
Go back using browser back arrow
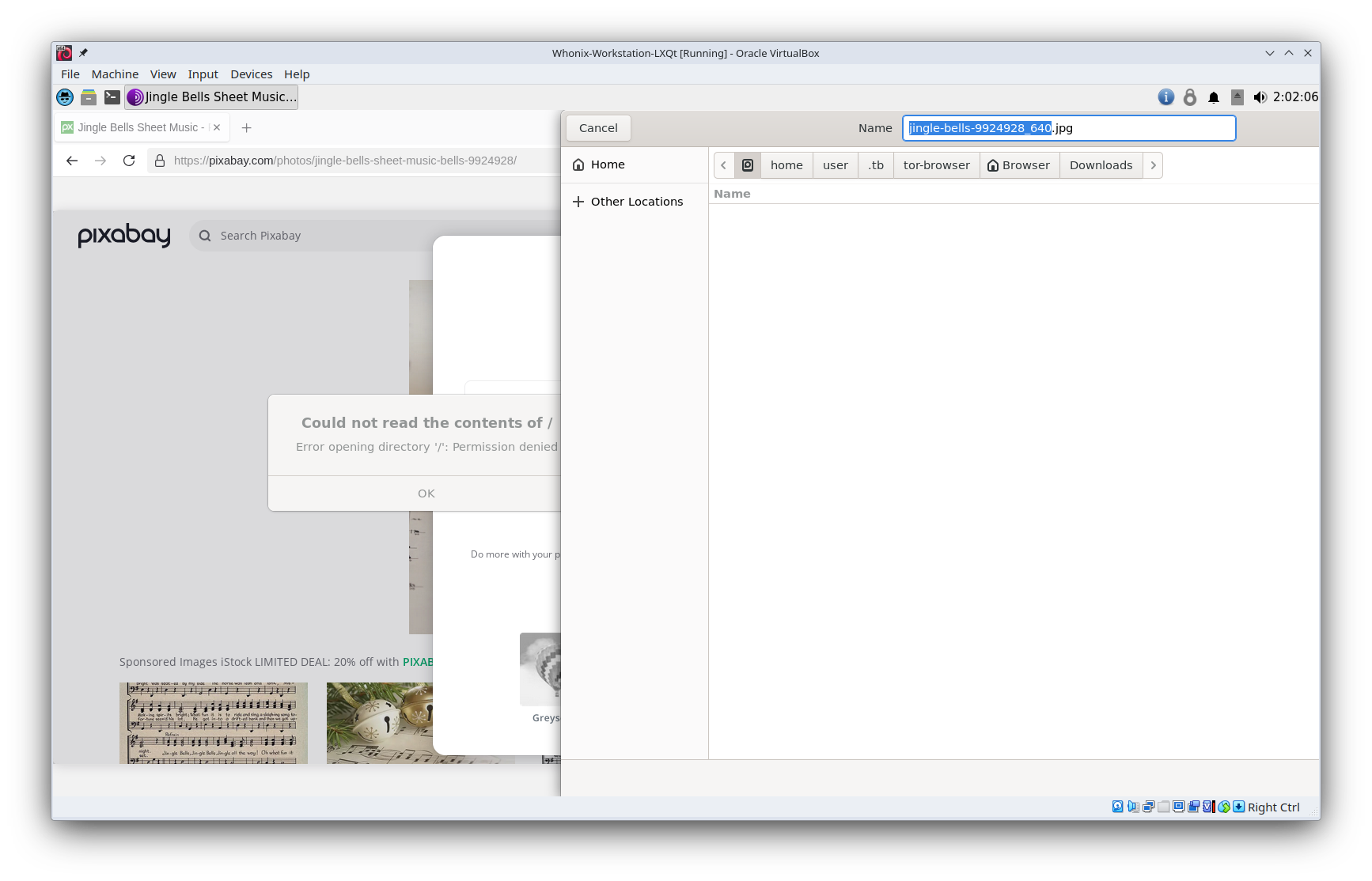[x=72, y=161]
